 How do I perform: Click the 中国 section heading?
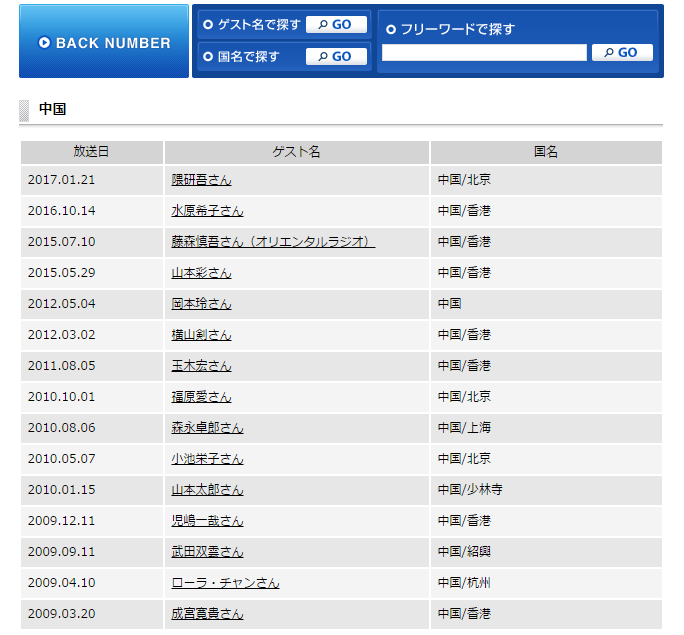tap(52, 109)
